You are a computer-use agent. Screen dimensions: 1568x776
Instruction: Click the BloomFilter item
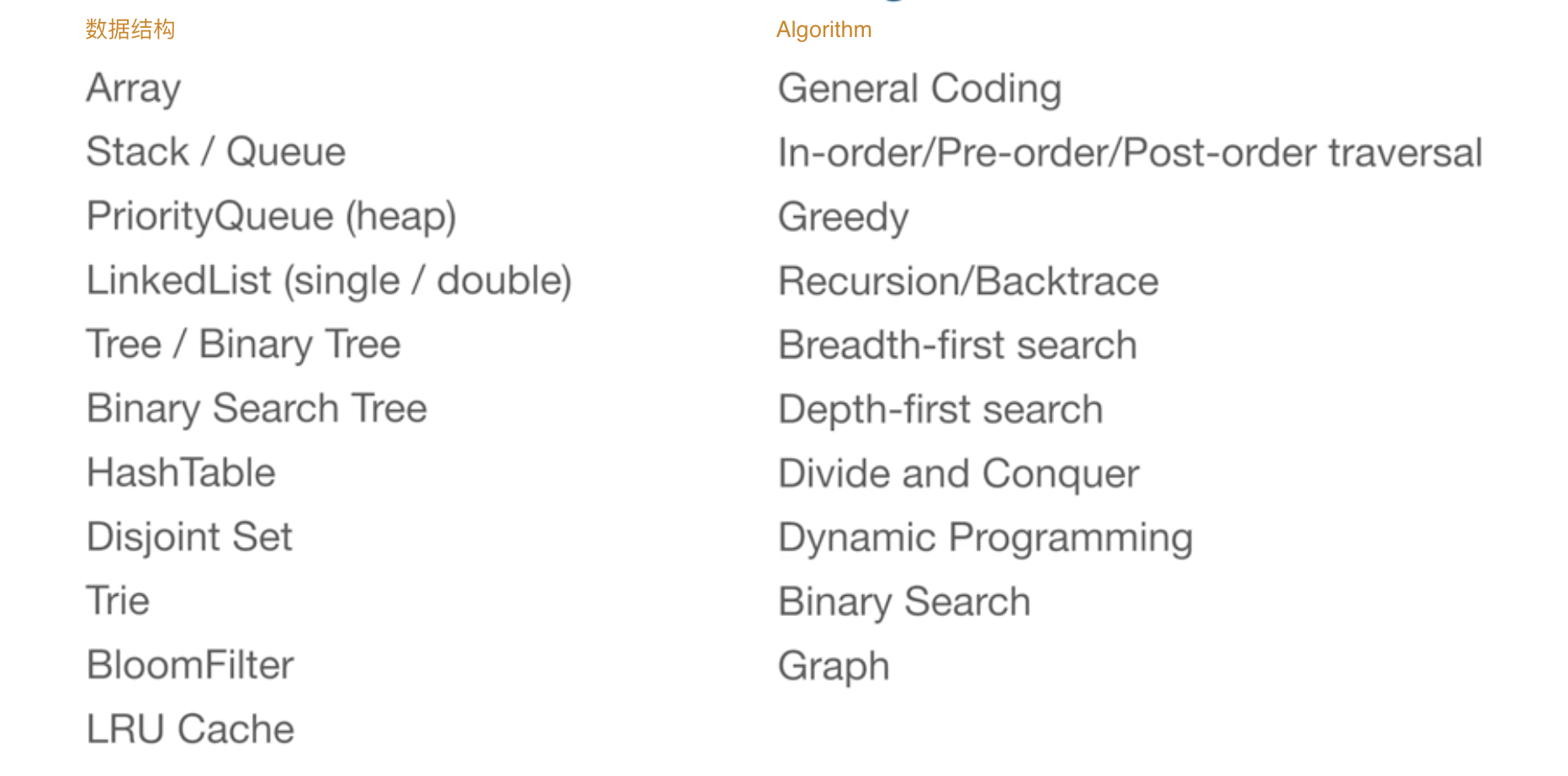(190, 665)
